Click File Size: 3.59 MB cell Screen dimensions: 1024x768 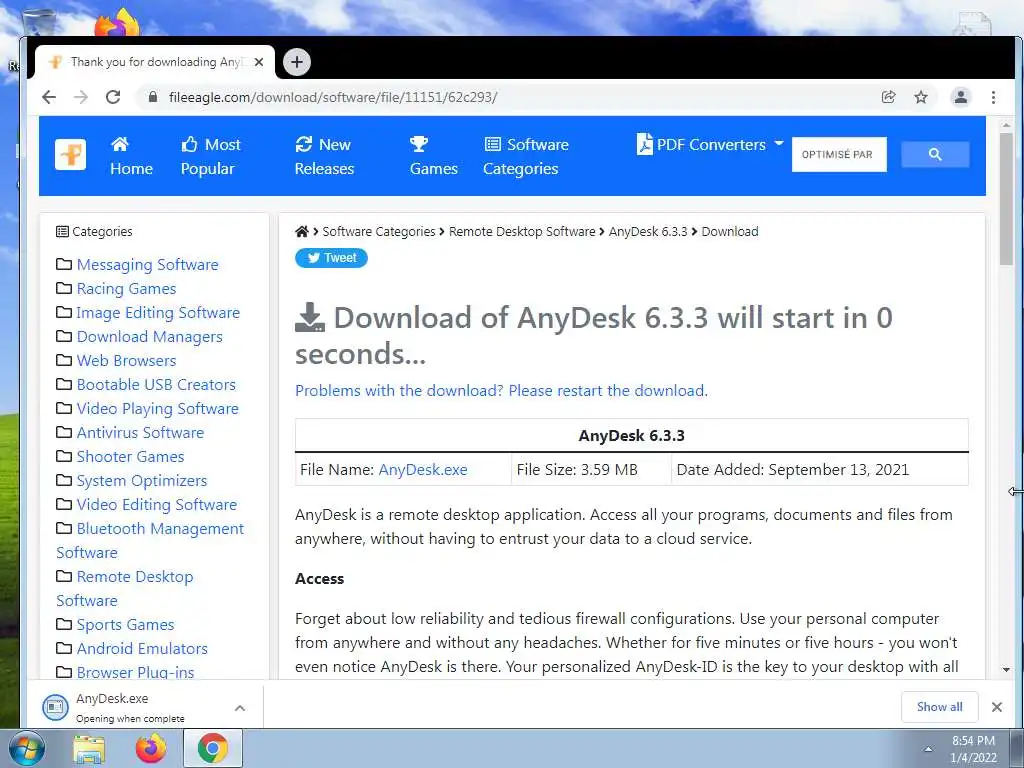[x=591, y=470]
